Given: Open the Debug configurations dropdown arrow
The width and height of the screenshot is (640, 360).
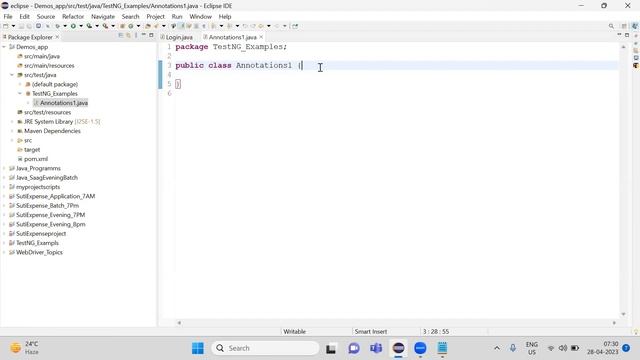Looking at the screenshot, I should [65, 26].
